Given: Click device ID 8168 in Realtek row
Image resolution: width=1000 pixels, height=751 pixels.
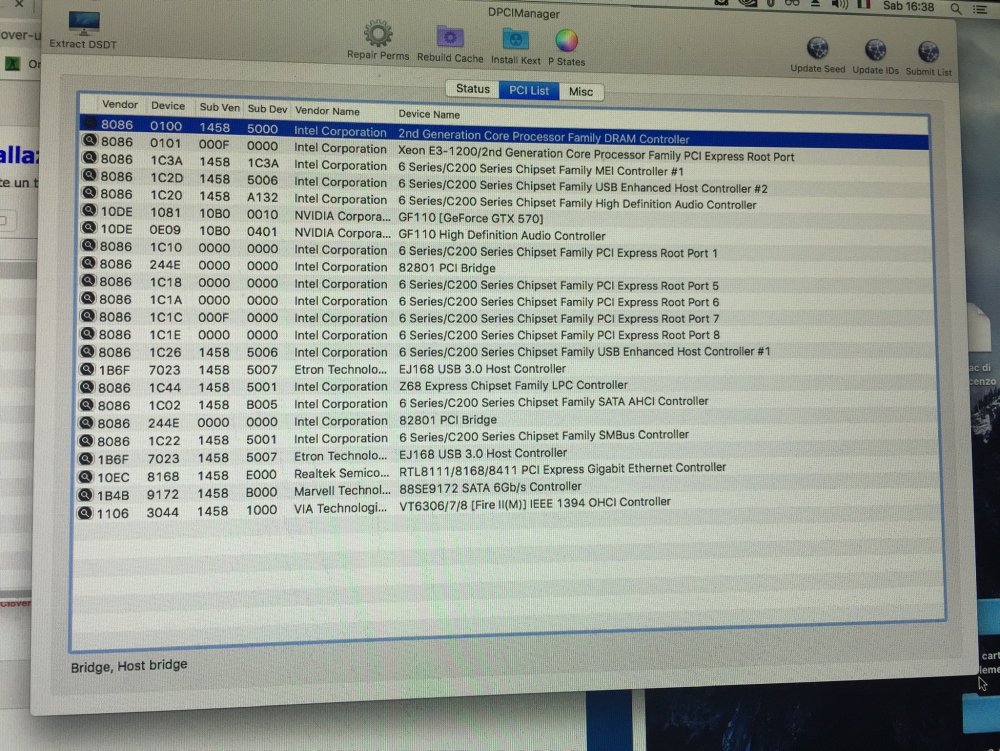Looking at the screenshot, I should [163, 476].
